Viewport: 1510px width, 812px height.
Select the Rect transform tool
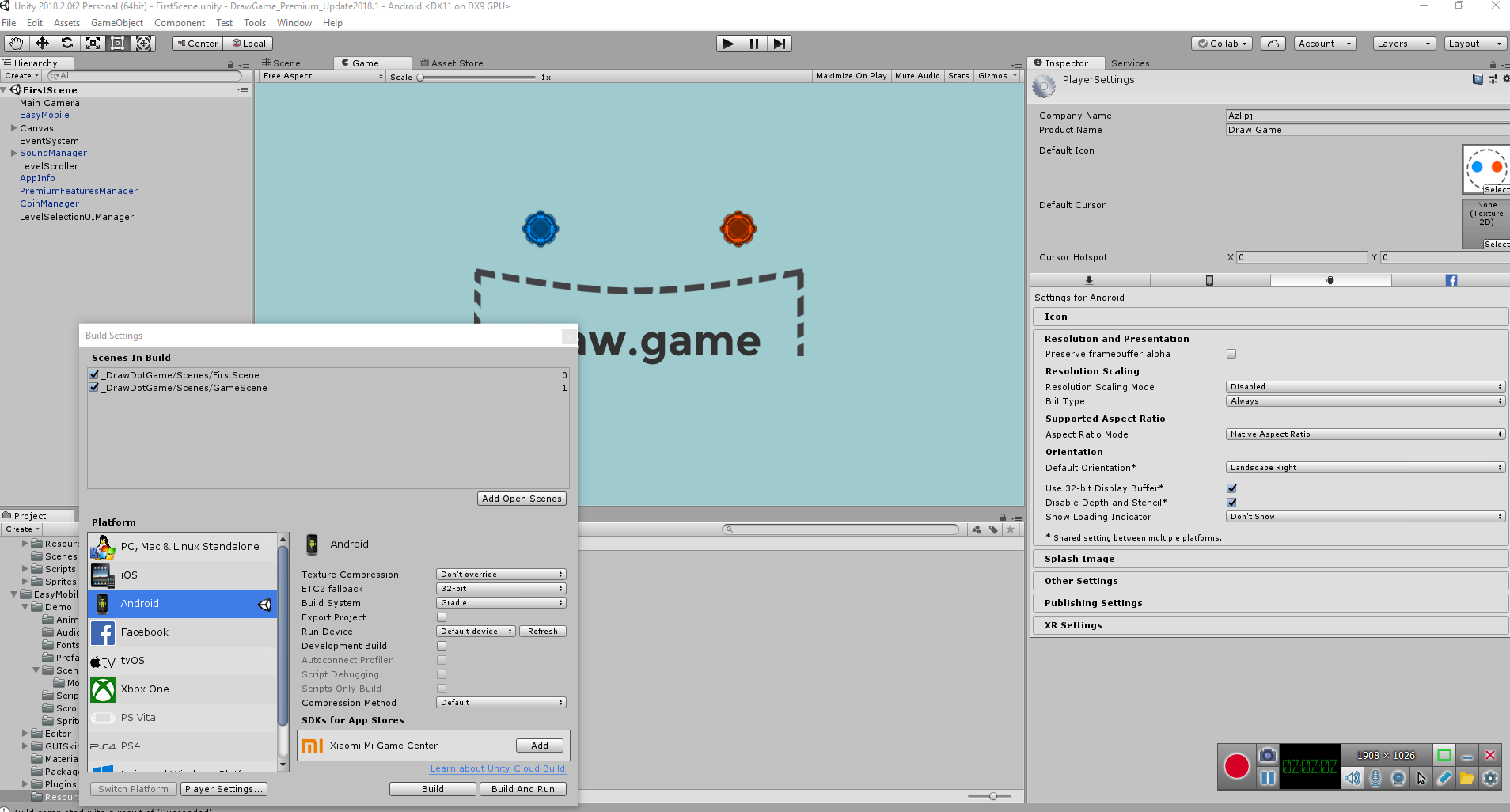click(x=118, y=43)
